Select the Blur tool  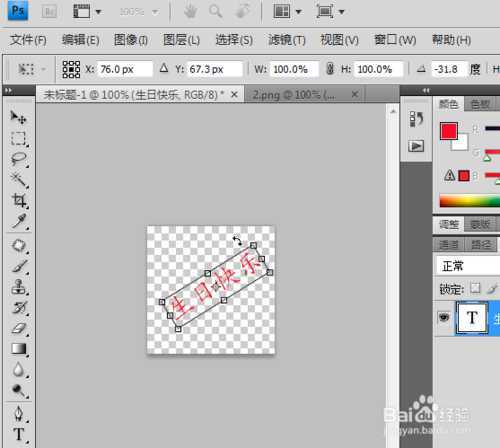[x=18, y=370]
